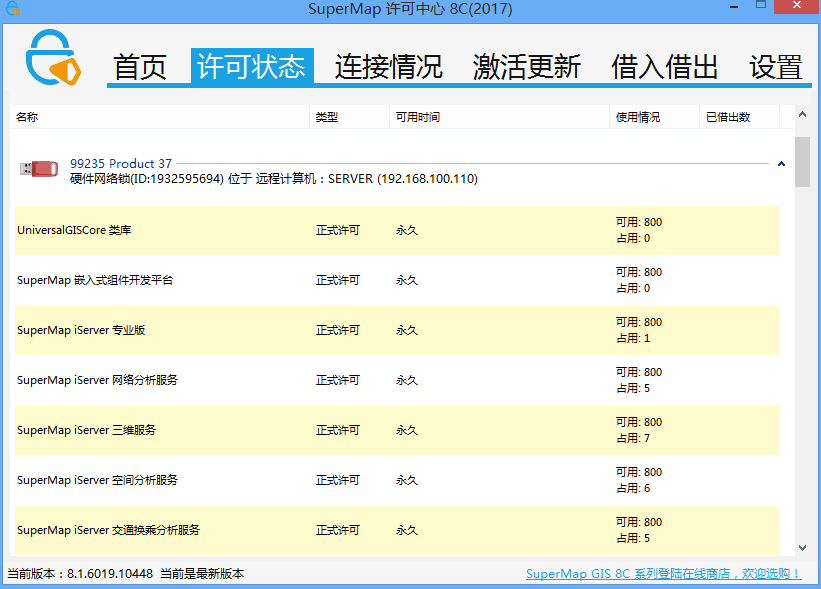
Task: Click the 可用时间 column header
Action: tap(499, 117)
